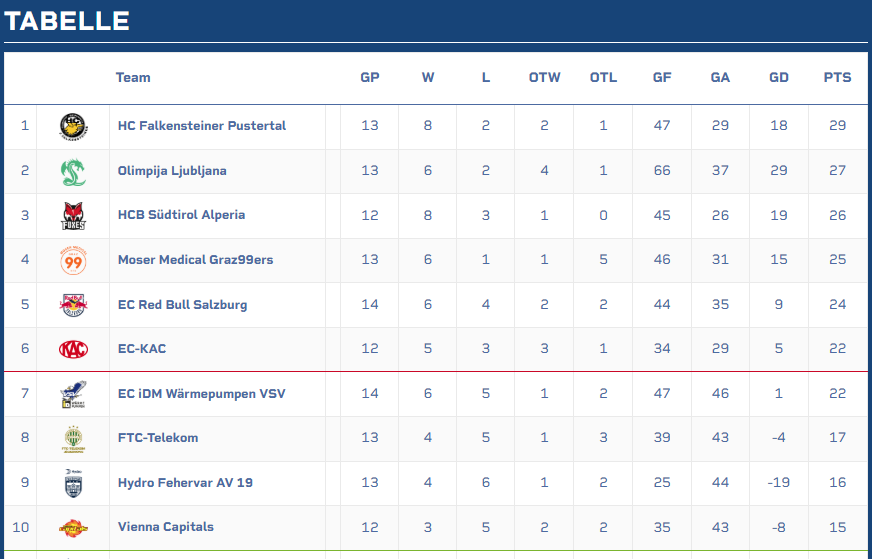This screenshot has height=559, width=872.
Task: Click the EC Red Bull Salzburg logo
Action: [72, 305]
